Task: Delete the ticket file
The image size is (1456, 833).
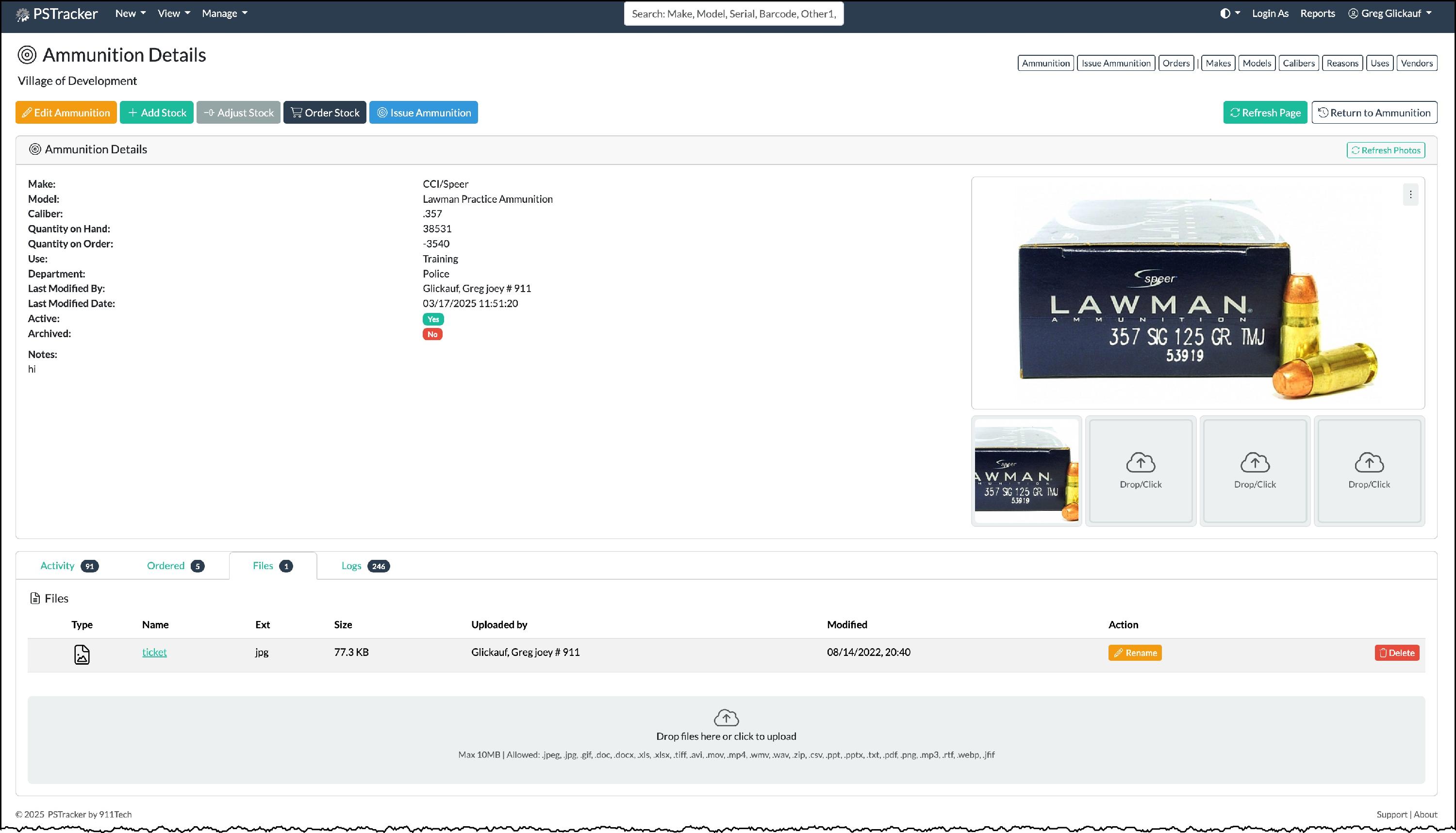Action: pos(1396,653)
